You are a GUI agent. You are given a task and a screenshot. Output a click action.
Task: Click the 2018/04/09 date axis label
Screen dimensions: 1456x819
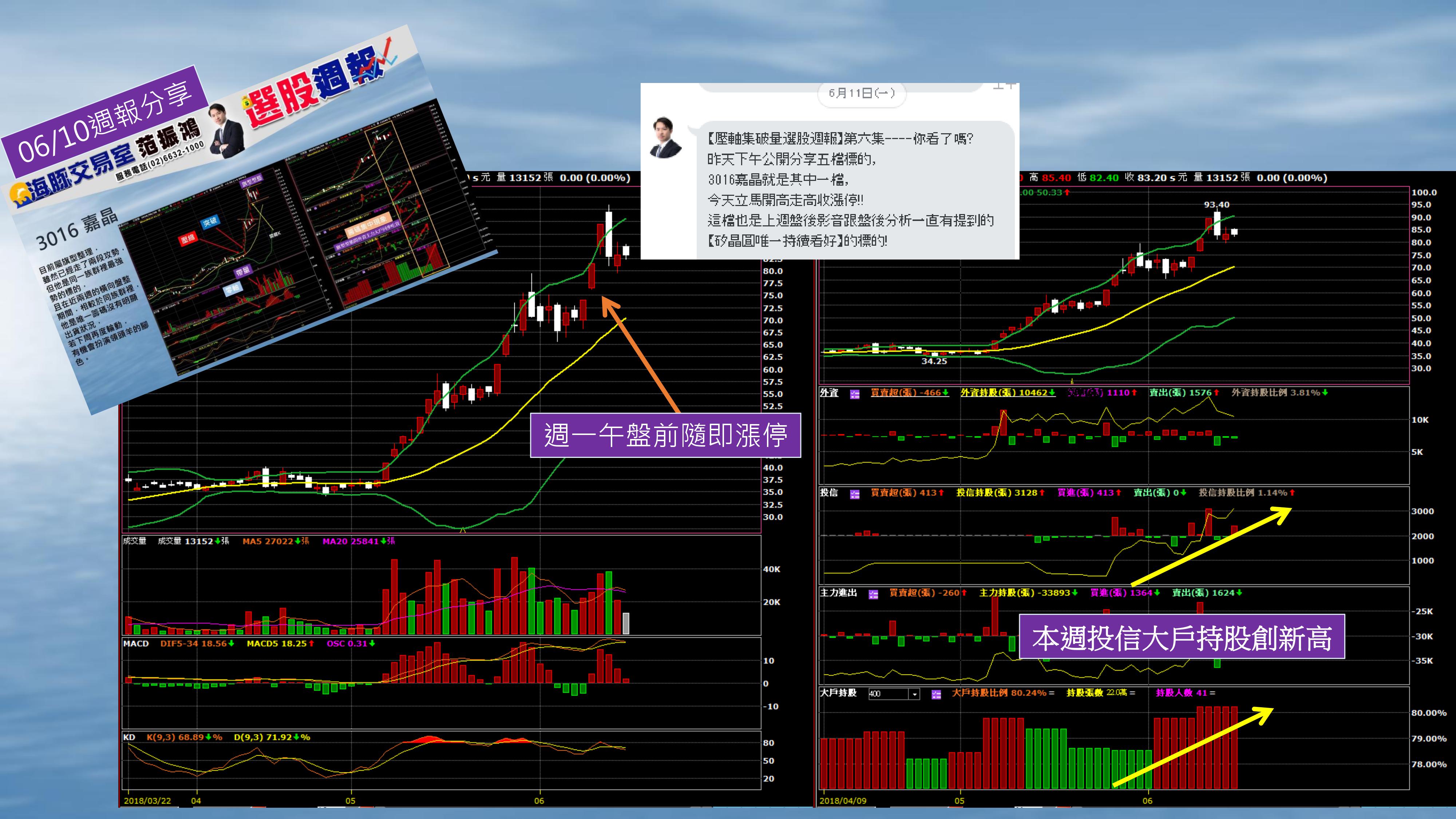click(843, 801)
